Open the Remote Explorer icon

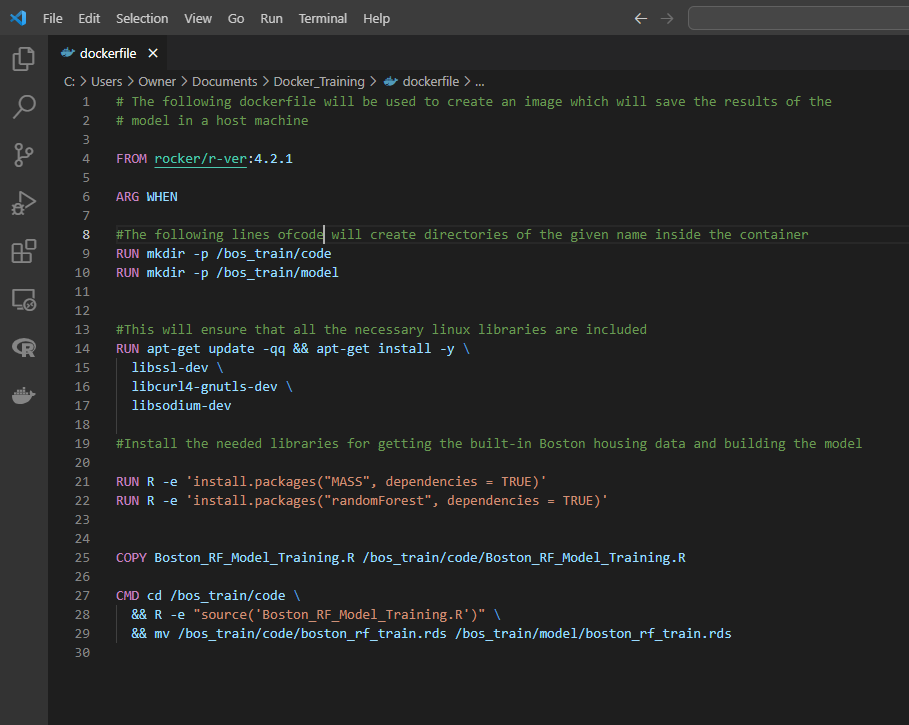click(x=23, y=299)
